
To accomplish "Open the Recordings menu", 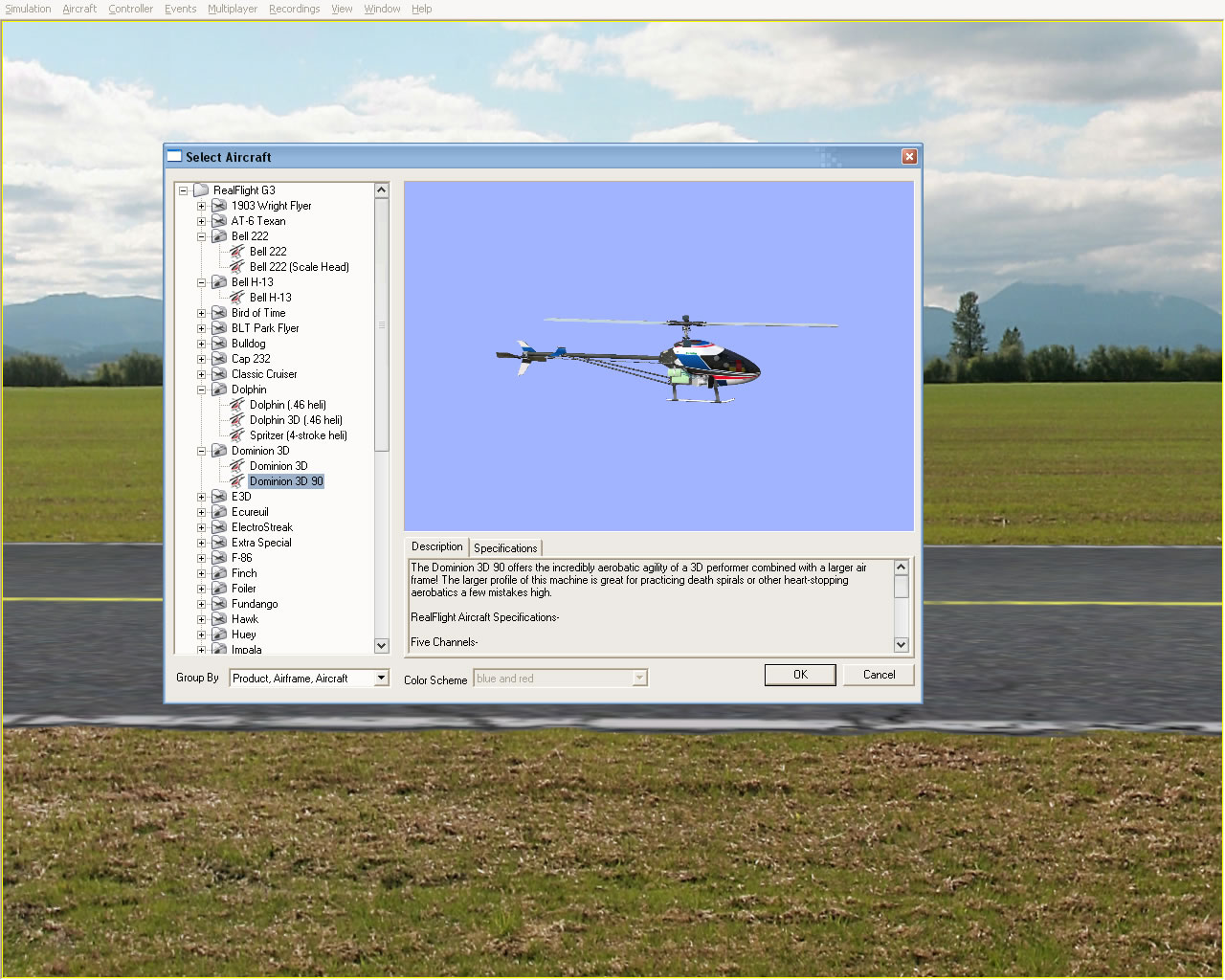I will [x=294, y=9].
